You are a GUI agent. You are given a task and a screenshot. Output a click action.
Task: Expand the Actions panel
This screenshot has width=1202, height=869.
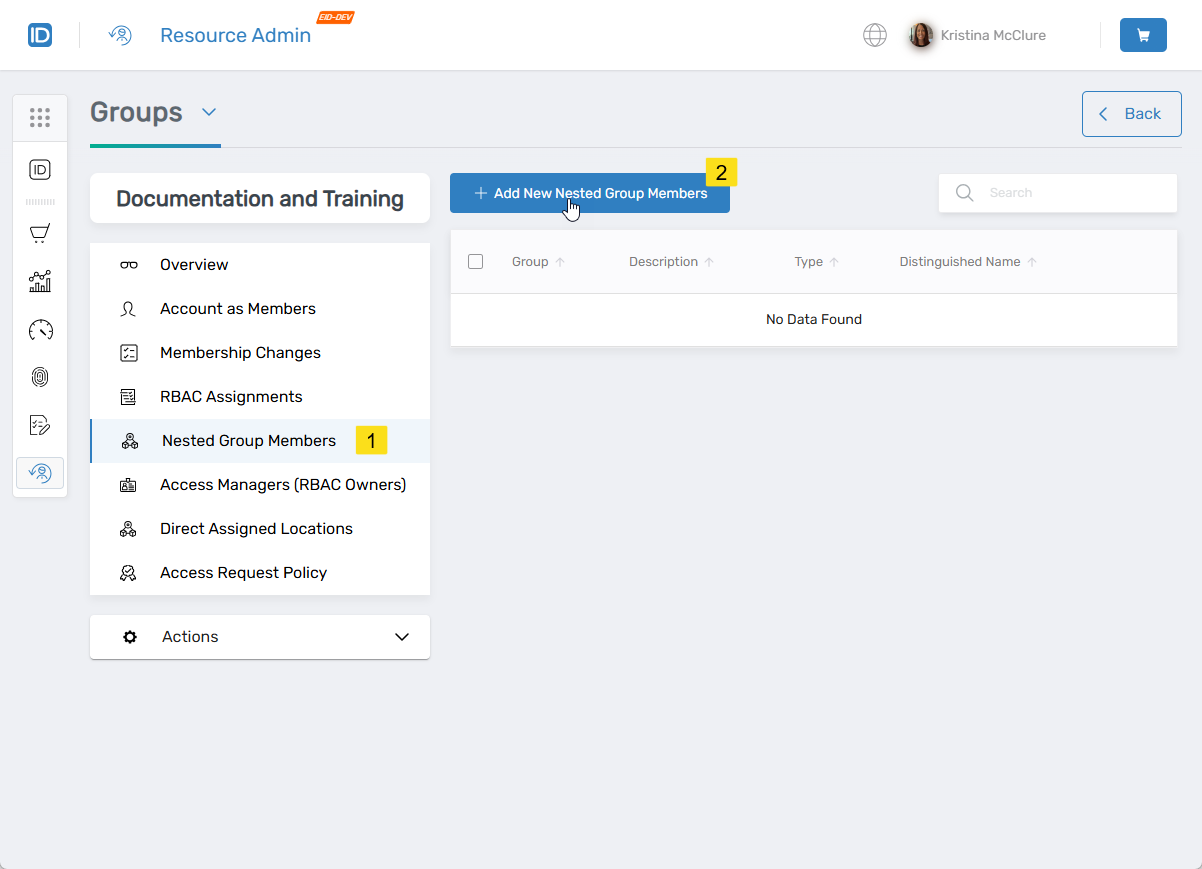(x=260, y=637)
